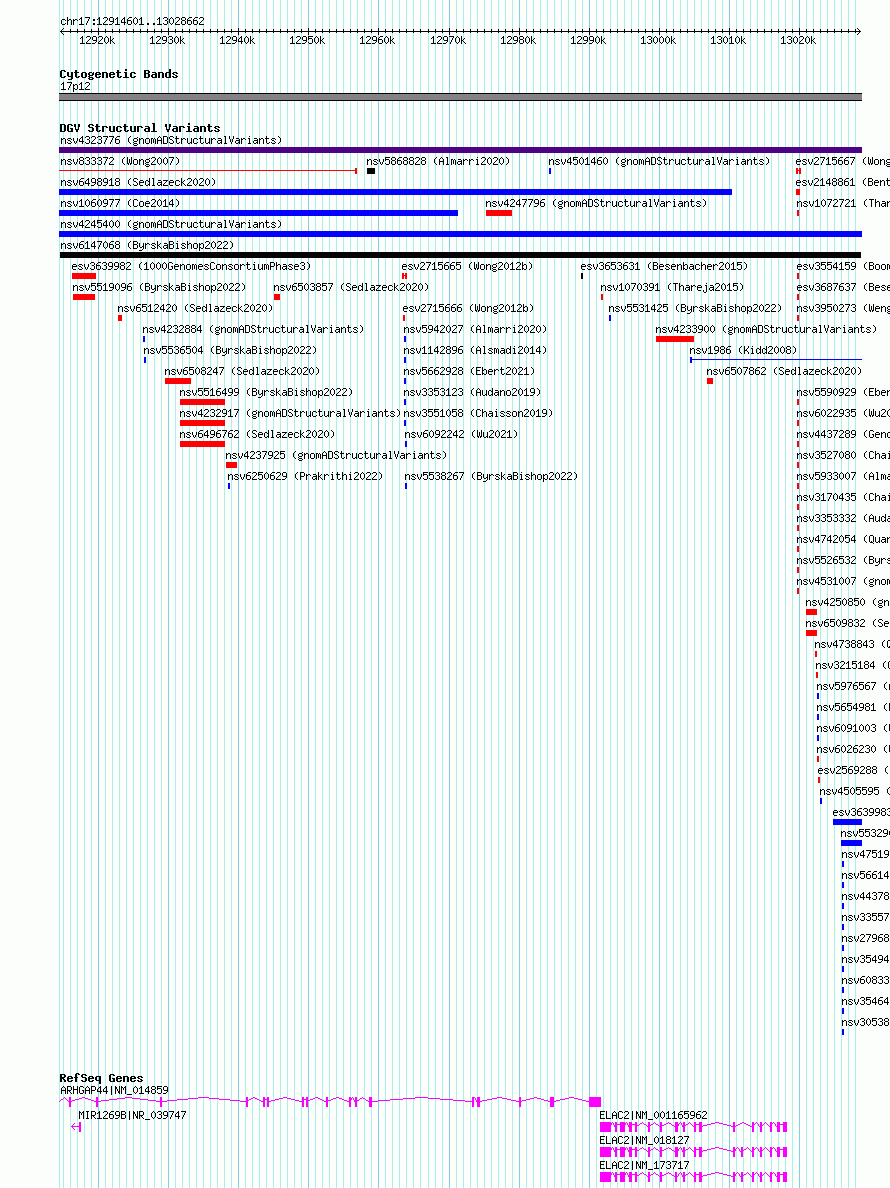
Task: Select the purple nsv4323776 variant bar
Action: coord(461,150)
